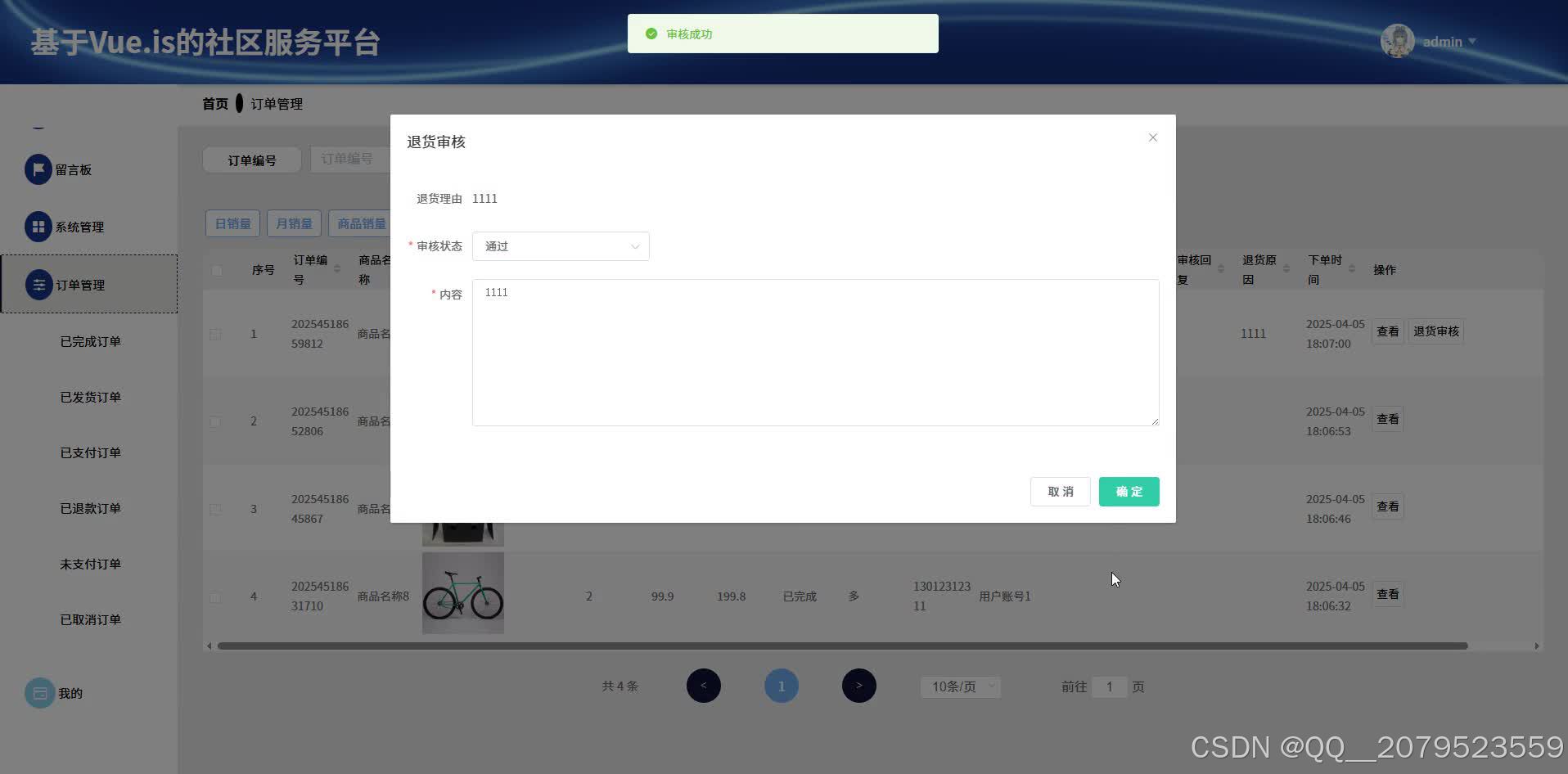Sort by 订单编号 column arrows
The image size is (1568, 774).
pyautogui.click(x=337, y=269)
